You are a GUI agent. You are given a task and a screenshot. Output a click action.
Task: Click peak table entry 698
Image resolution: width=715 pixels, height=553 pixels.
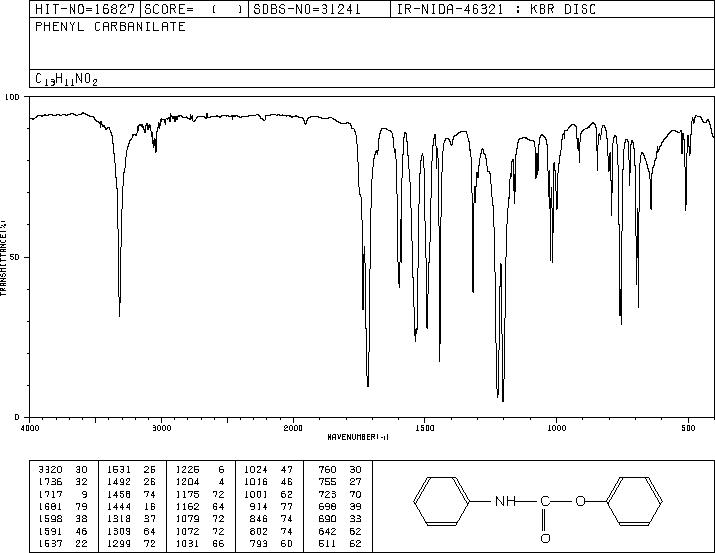(x=327, y=506)
